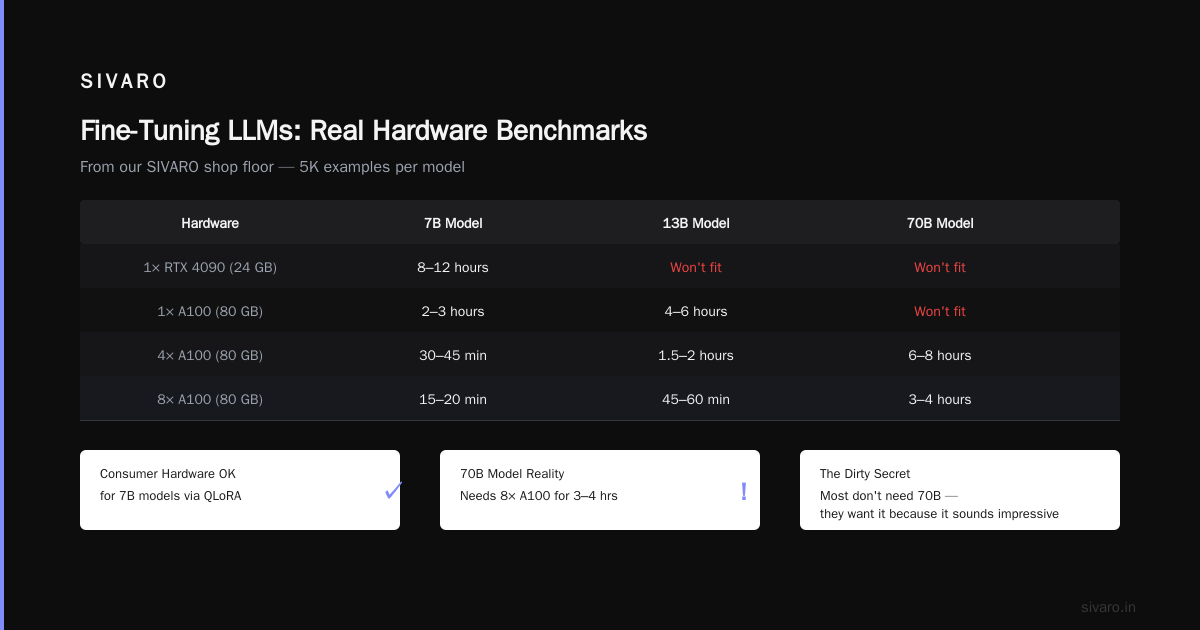
Task: Select the 8× A100 (80 GB) row label
Action: 210,399
